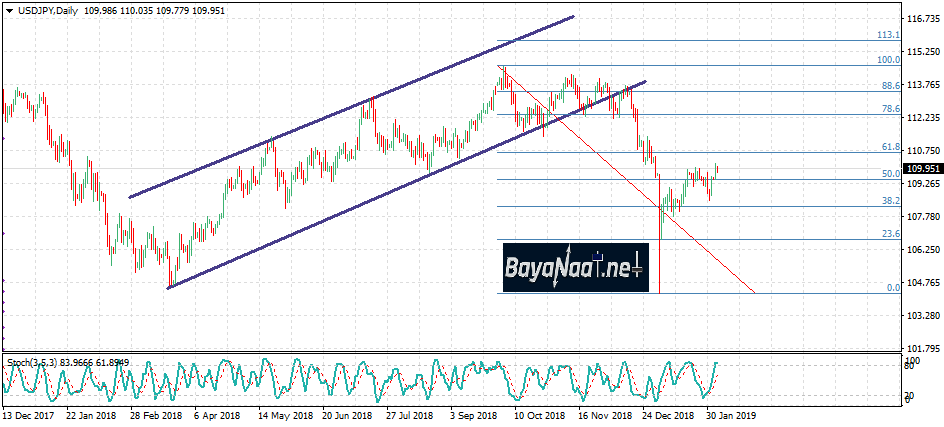The height and width of the screenshot is (427, 944).
Task: Click the 113.1 Fibonacci extension label
Action: tap(888, 35)
